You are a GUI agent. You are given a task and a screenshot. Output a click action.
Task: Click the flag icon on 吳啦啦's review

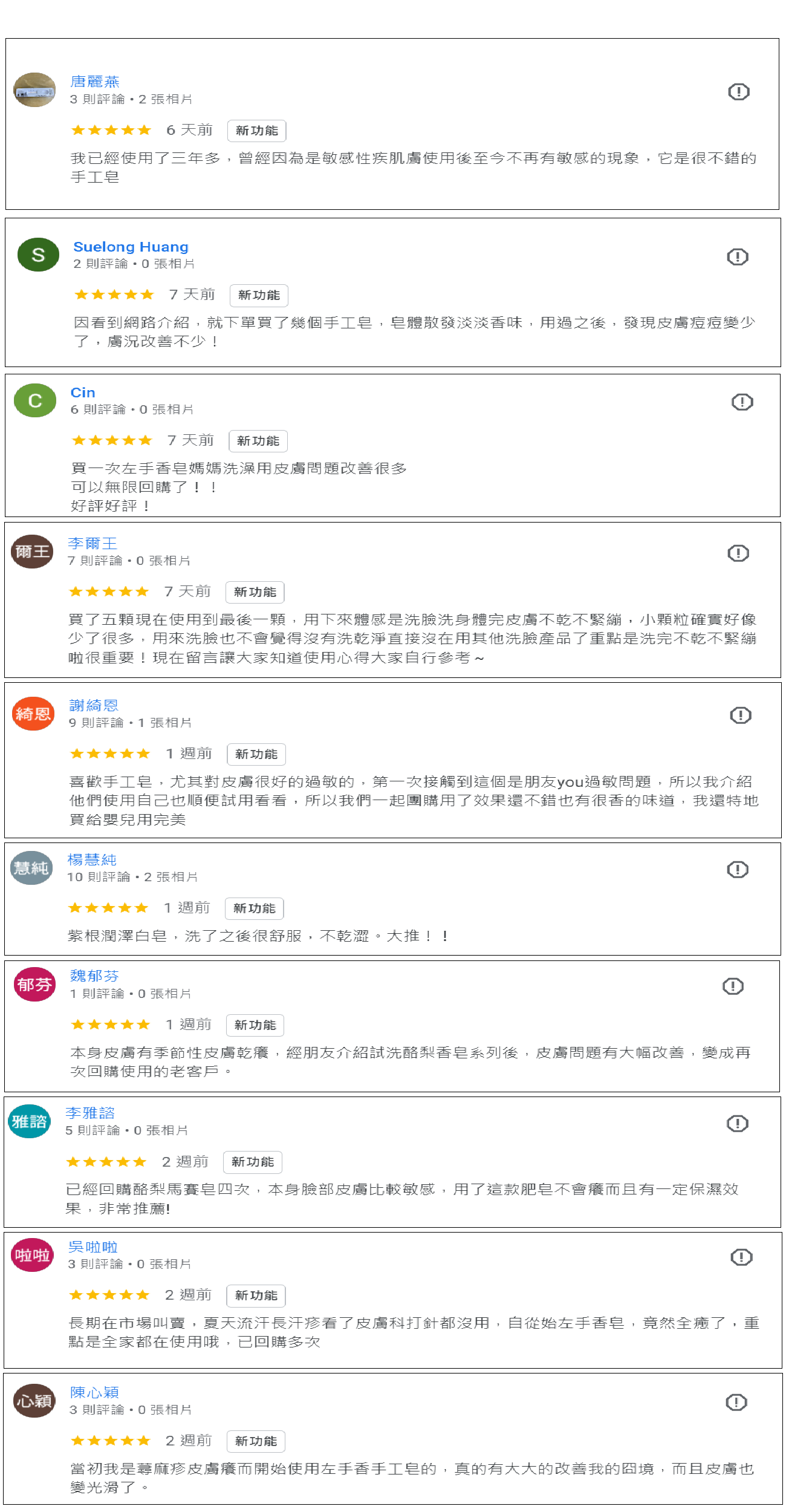(x=741, y=1257)
